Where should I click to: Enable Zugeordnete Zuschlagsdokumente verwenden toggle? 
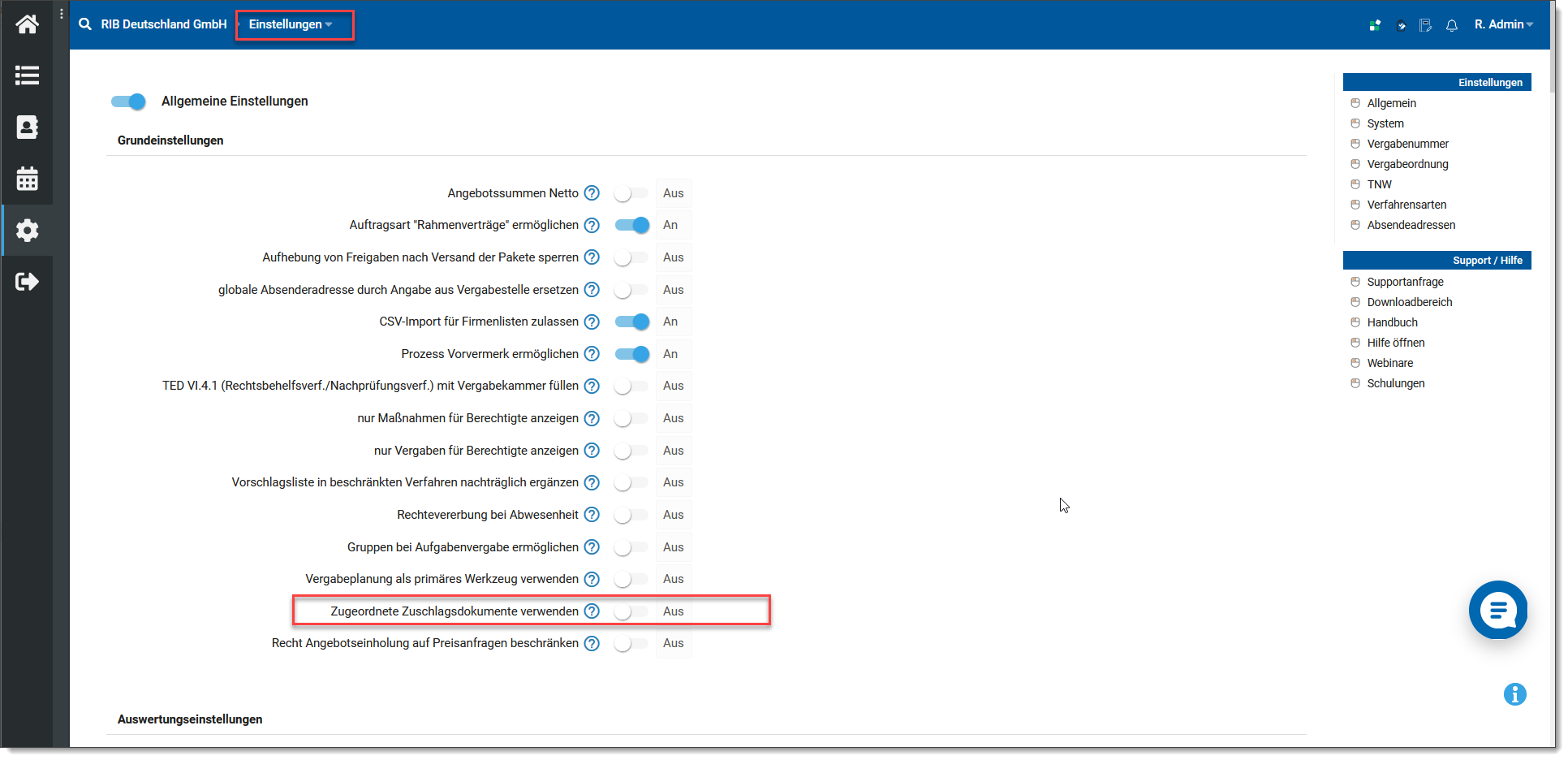pos(631,611)
